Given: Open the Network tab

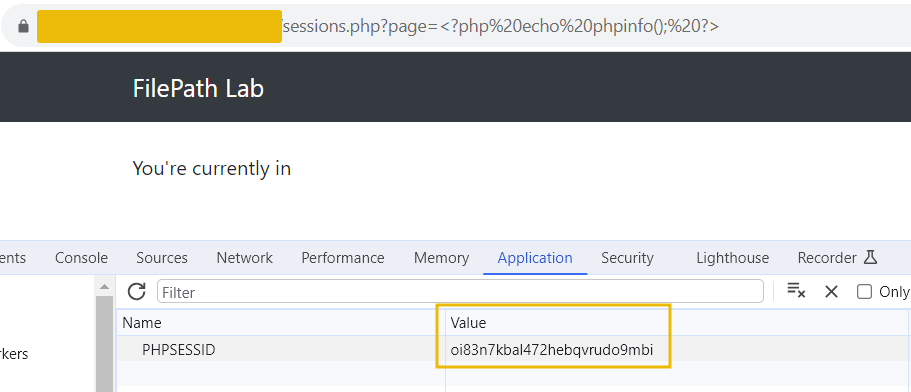Looking at the screenshot, I should coord(245,258).
